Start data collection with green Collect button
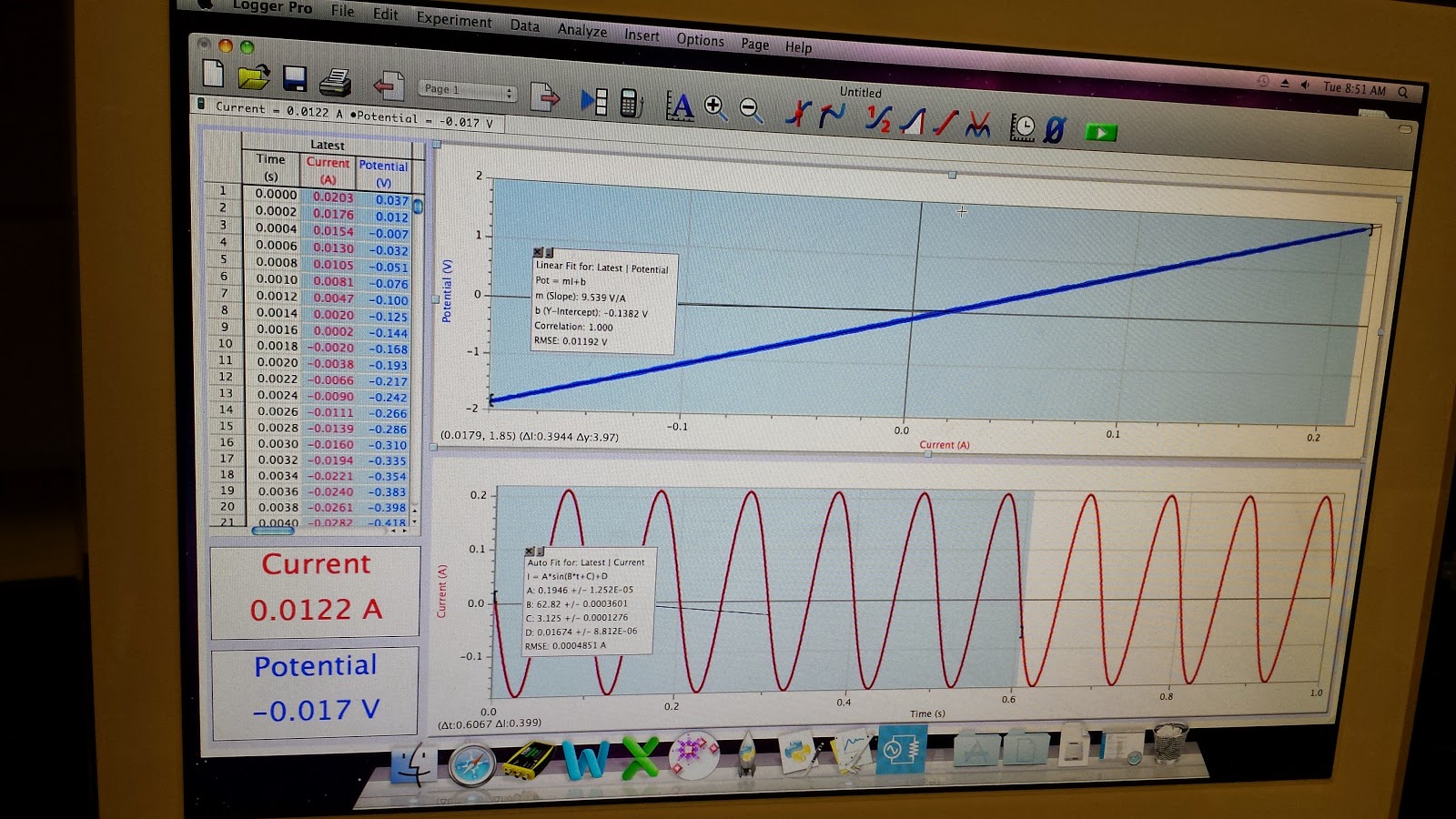 click(x=1100, y=133)
